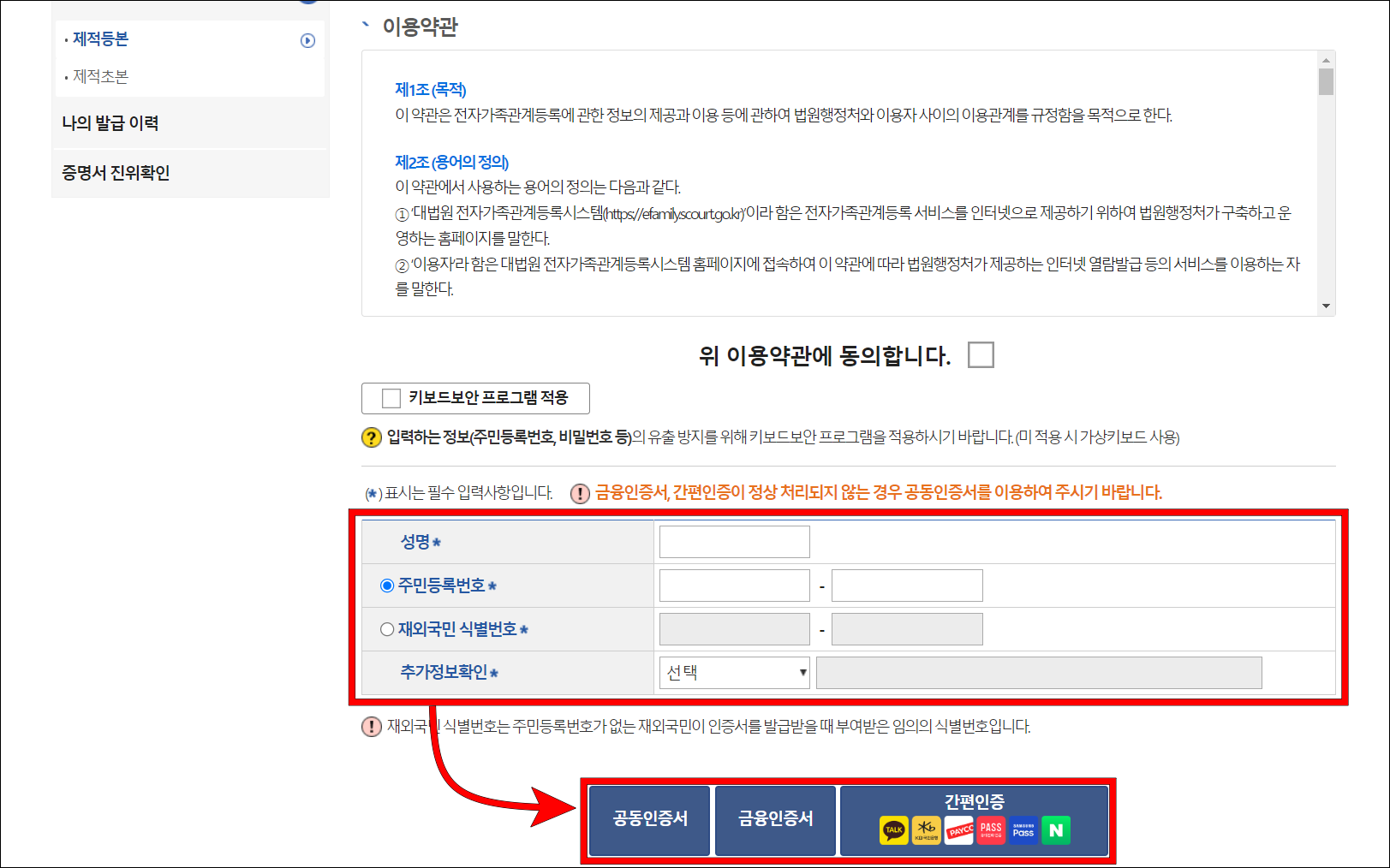The width and height of the screenshot is (1390, 868).
Task: Click the terms scrollbar down arrow
Action: click(x=1326, y=306)
